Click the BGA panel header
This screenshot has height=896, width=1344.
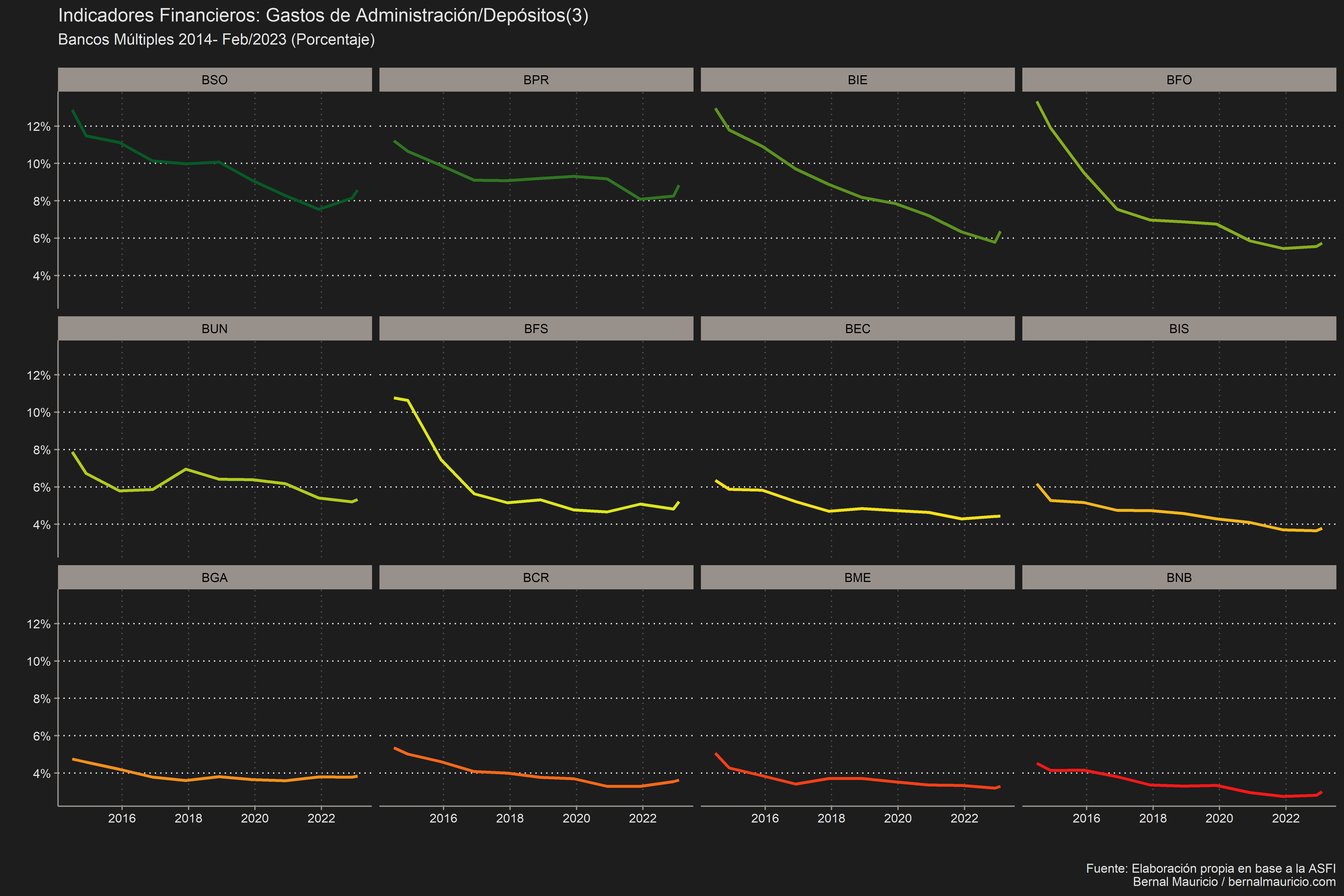pyautogui.click(x=215, y=577)
